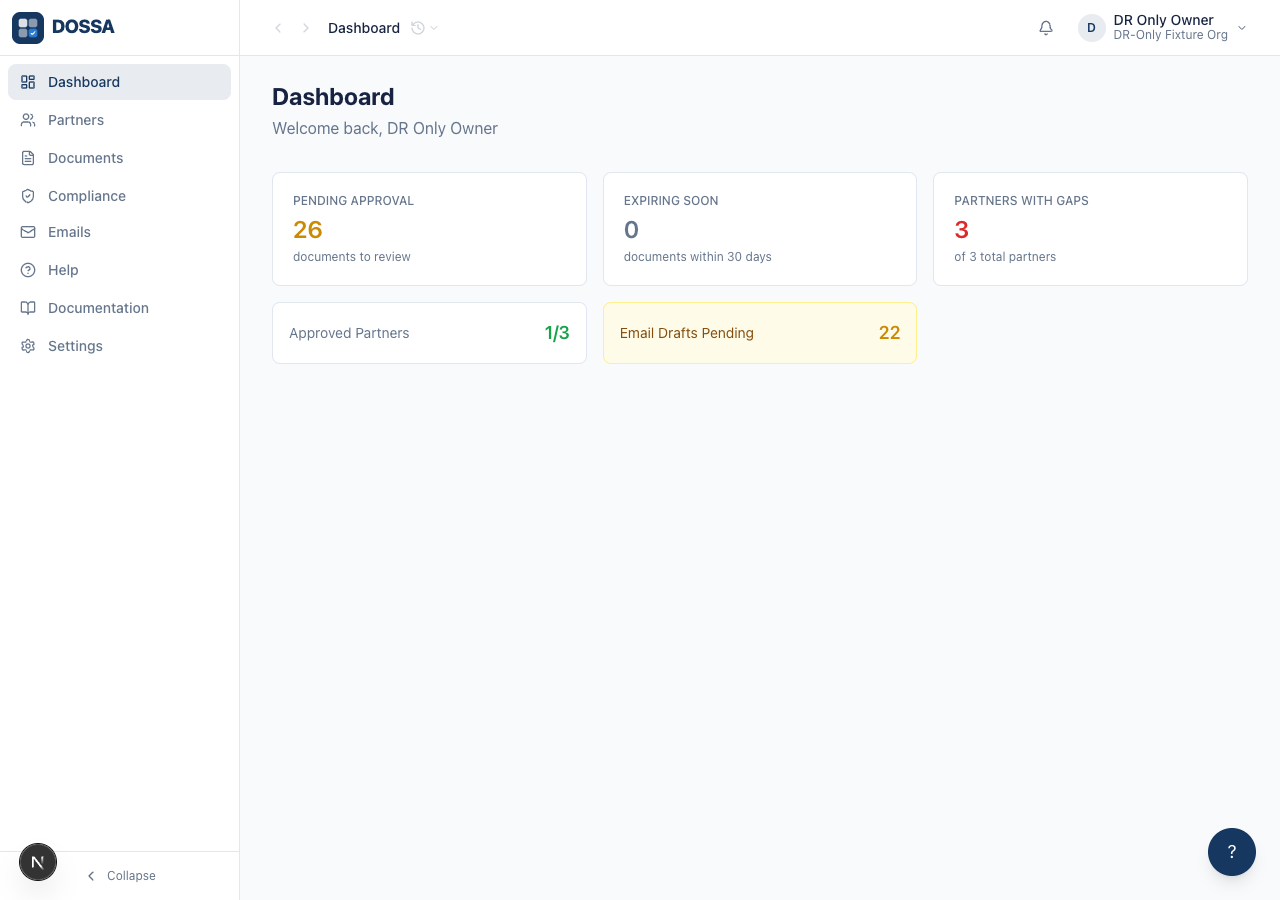Screen dimensions: 1280x900
Task: Click the Compliance shield icon
Action: (28, 196)
